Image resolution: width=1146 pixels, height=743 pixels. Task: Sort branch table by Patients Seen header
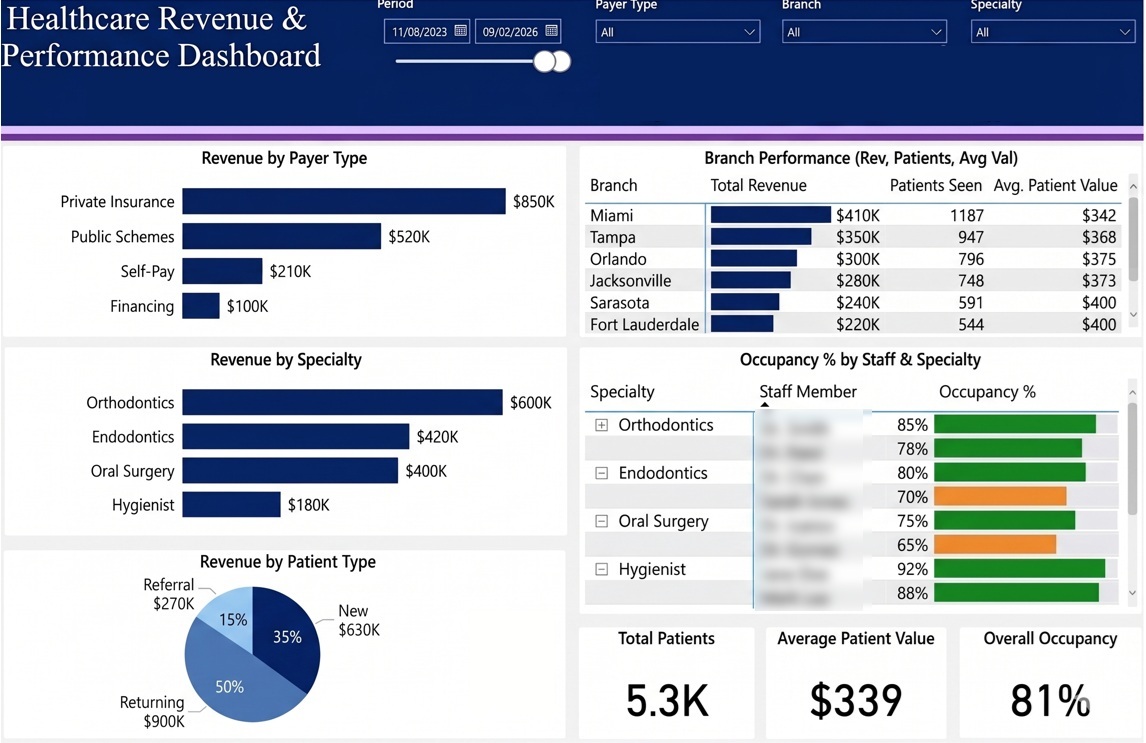click(x=936, y=186)
